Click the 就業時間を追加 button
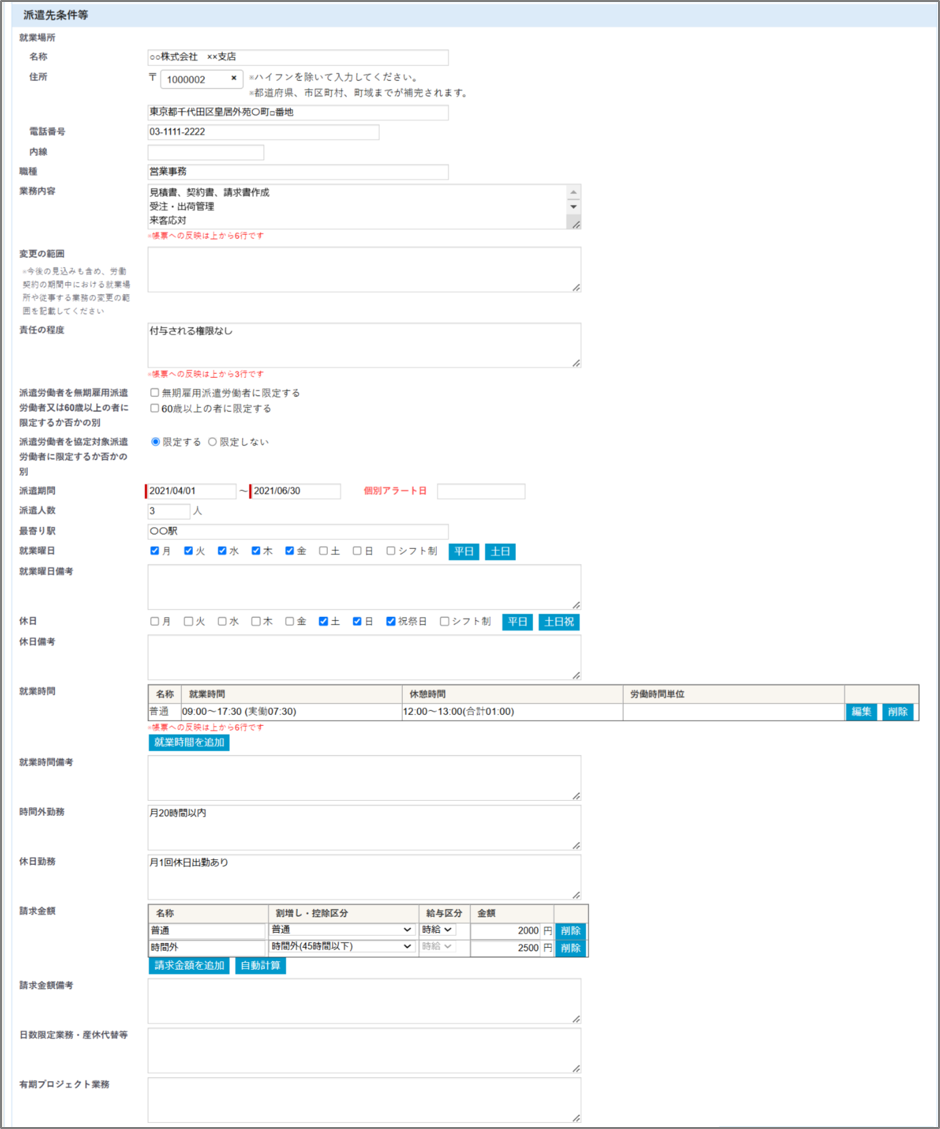This screenshot has width=940, height=1129. pos(189,742)
